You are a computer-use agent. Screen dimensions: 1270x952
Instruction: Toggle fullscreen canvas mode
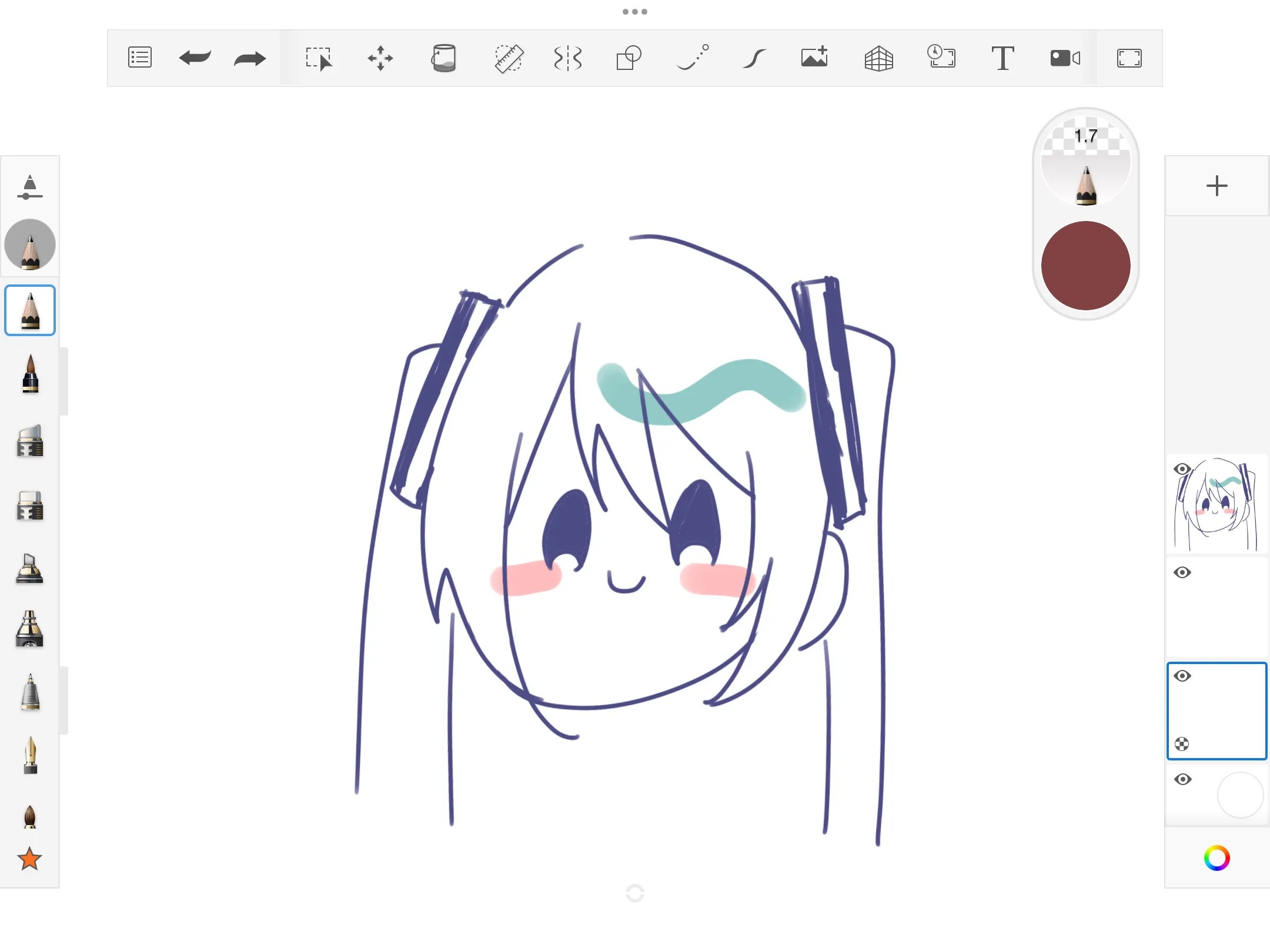coord(1129,58)
